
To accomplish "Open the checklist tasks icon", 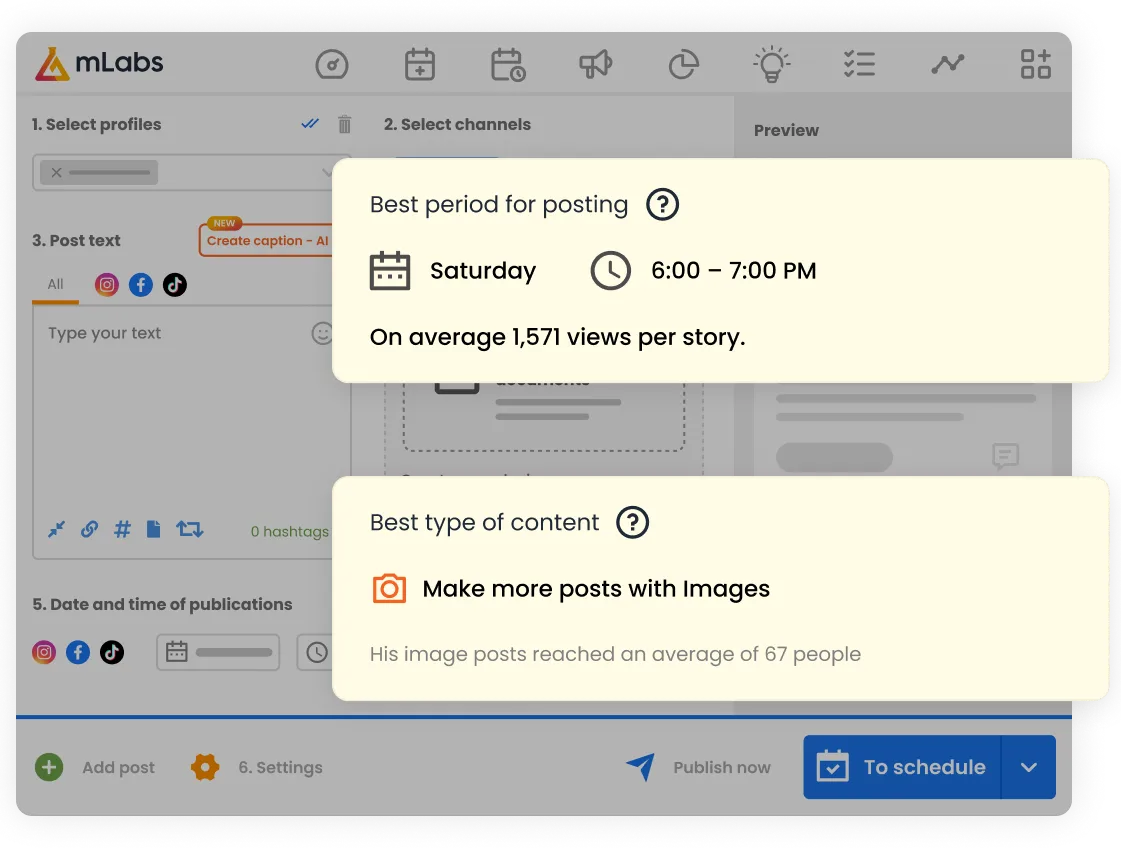I will [859, 65].
